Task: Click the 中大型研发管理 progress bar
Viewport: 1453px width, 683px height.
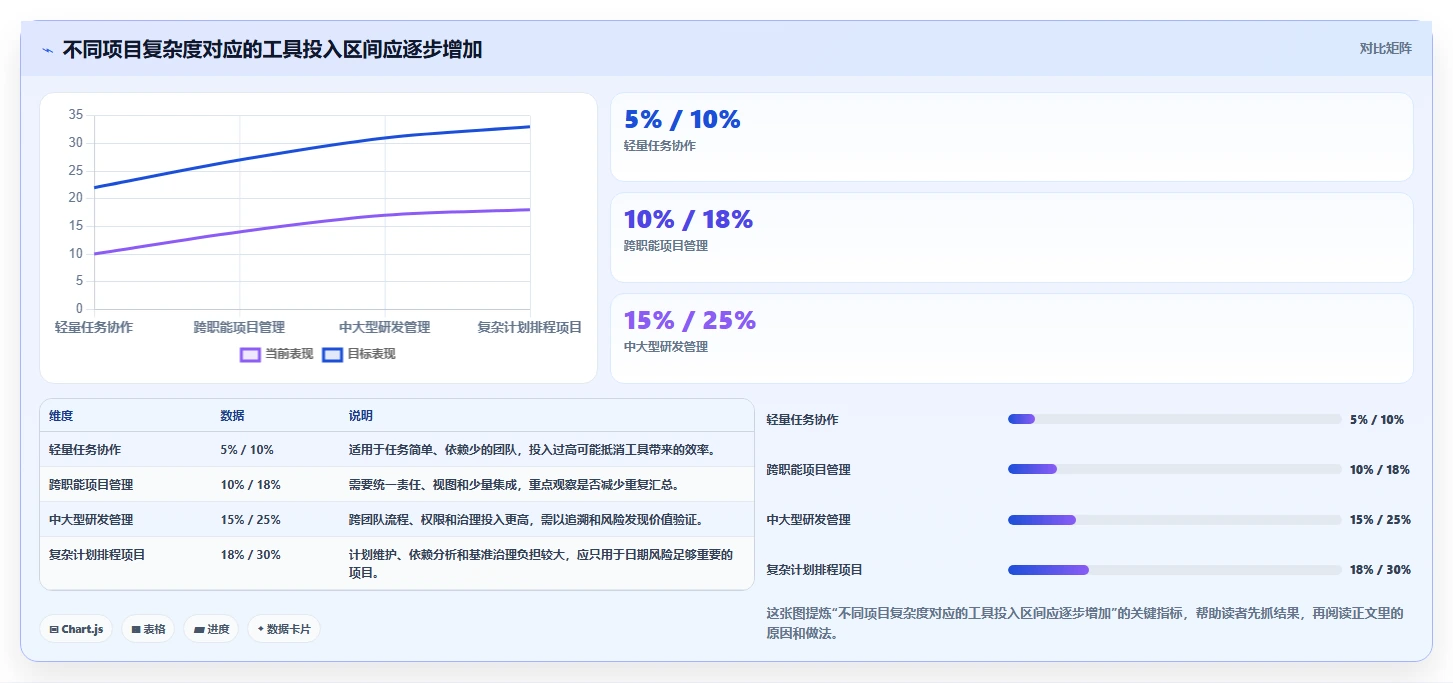Action: click(x=1175, y=519)
